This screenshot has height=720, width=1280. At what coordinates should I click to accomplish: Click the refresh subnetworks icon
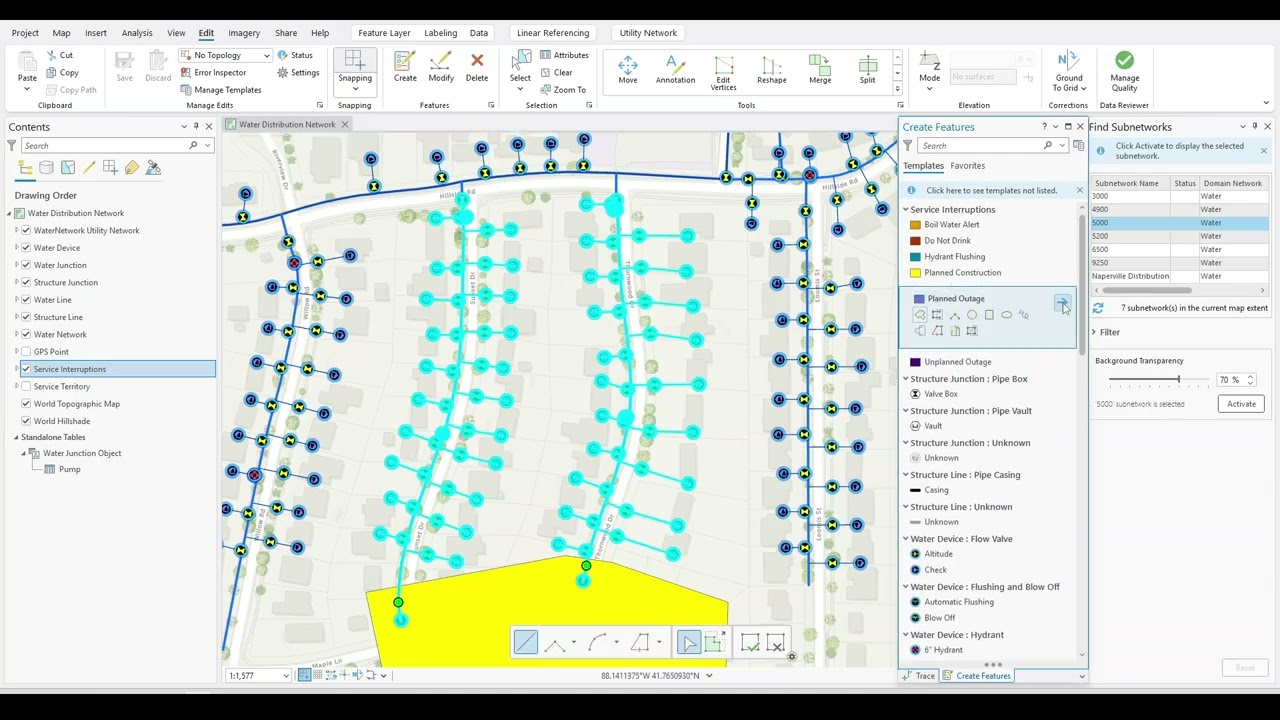point(1098,308)
